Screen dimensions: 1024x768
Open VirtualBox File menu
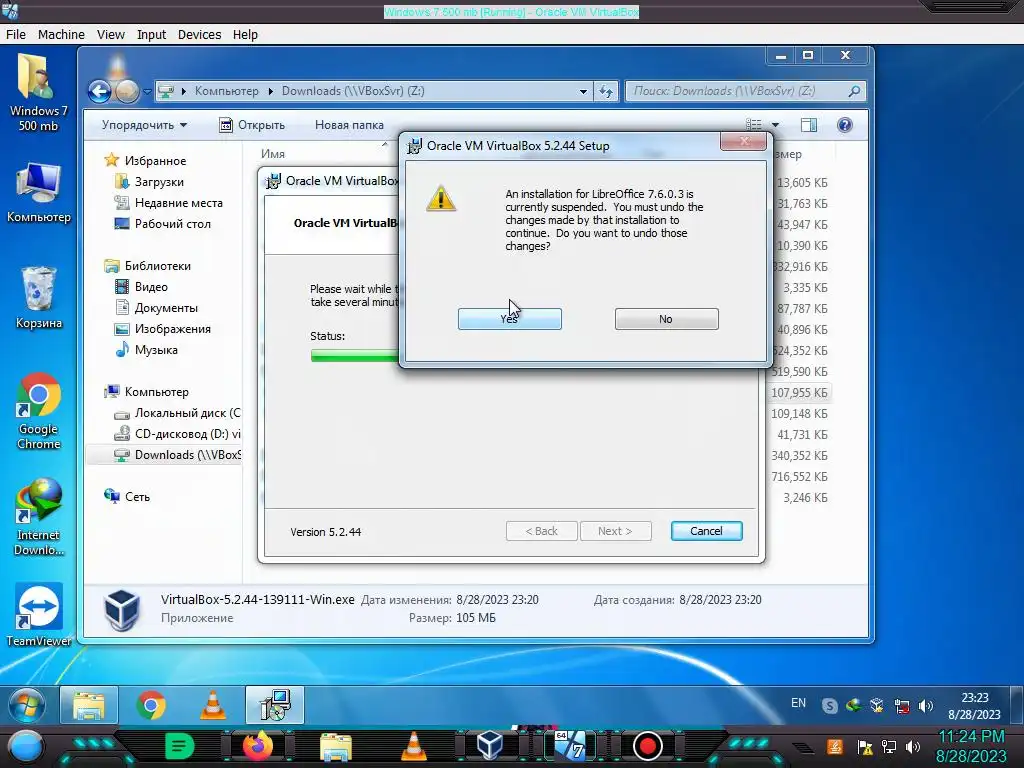pos(16,35)
